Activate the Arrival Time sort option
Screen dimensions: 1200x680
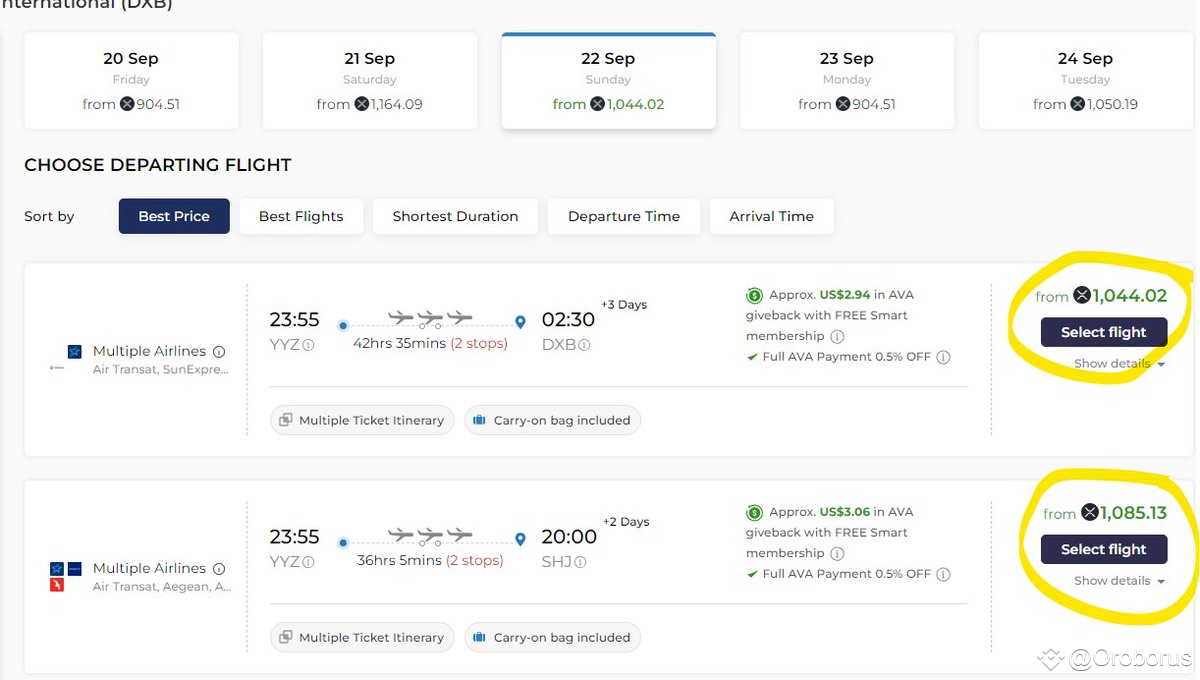(x=771, y=215)
